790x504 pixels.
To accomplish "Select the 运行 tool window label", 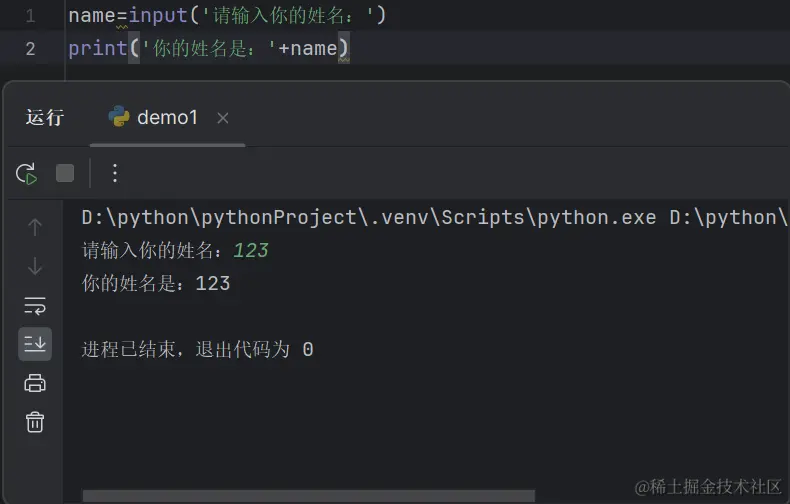I will coord(45,117).
